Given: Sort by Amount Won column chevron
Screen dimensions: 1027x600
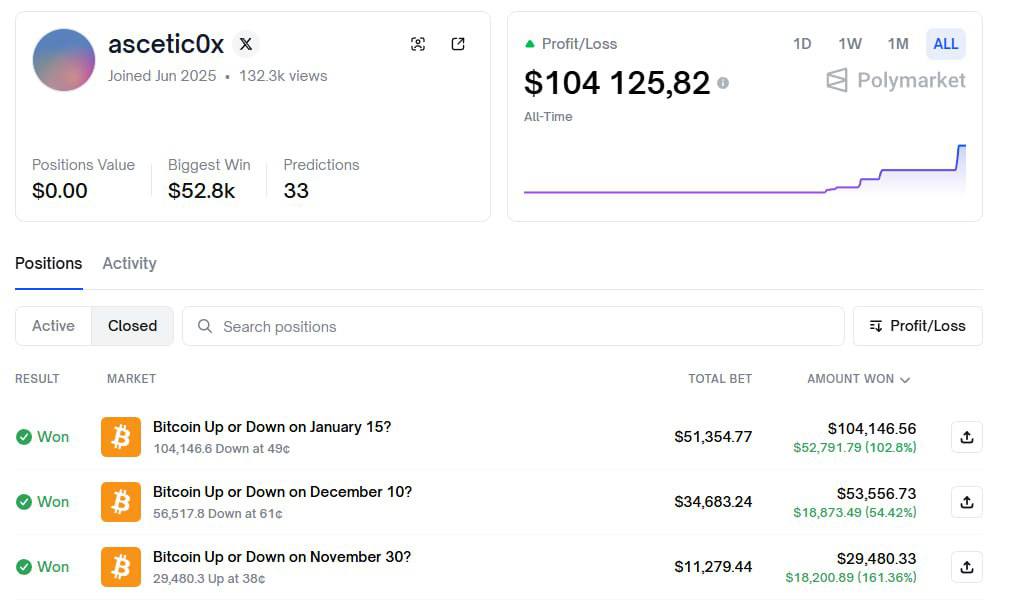Looking at the screenshot, I should pos(905,380).
